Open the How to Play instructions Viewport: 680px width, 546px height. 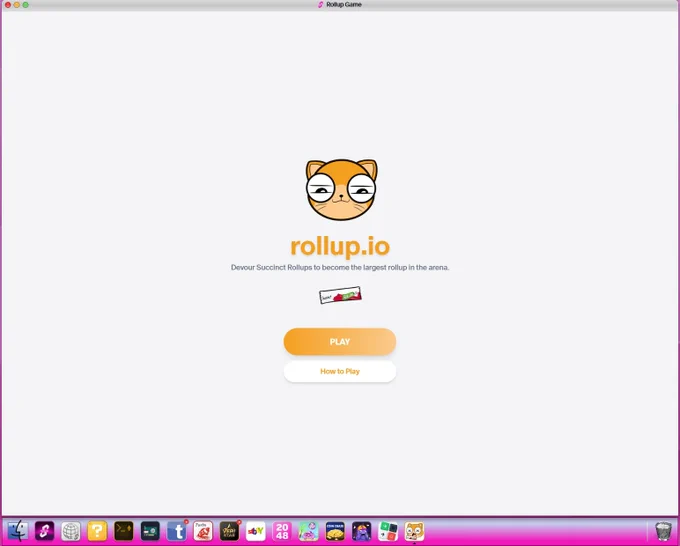pos(340,371)
